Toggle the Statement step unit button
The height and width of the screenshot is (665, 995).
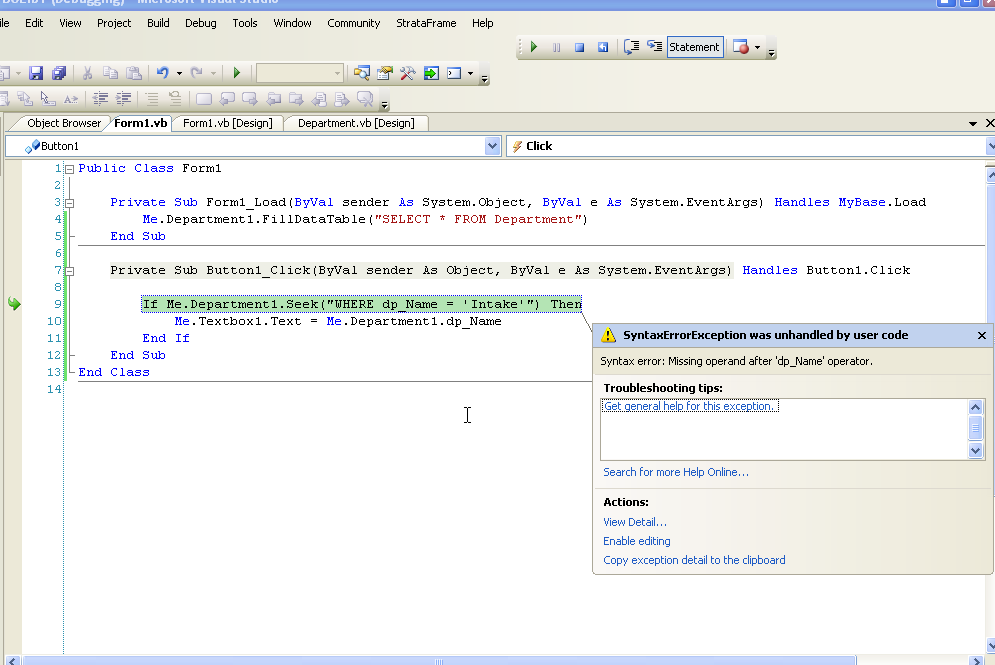[x=694, y=47]
